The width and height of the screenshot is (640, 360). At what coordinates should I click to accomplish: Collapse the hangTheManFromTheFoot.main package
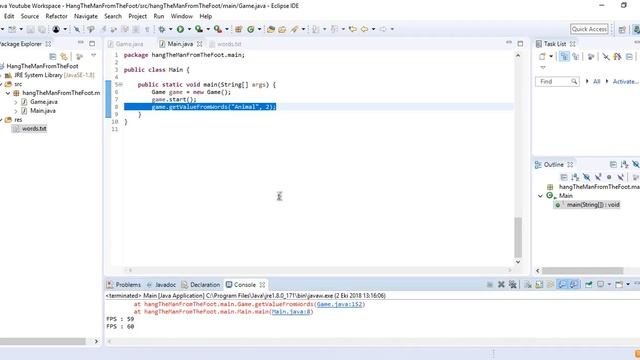coord(8,93)
